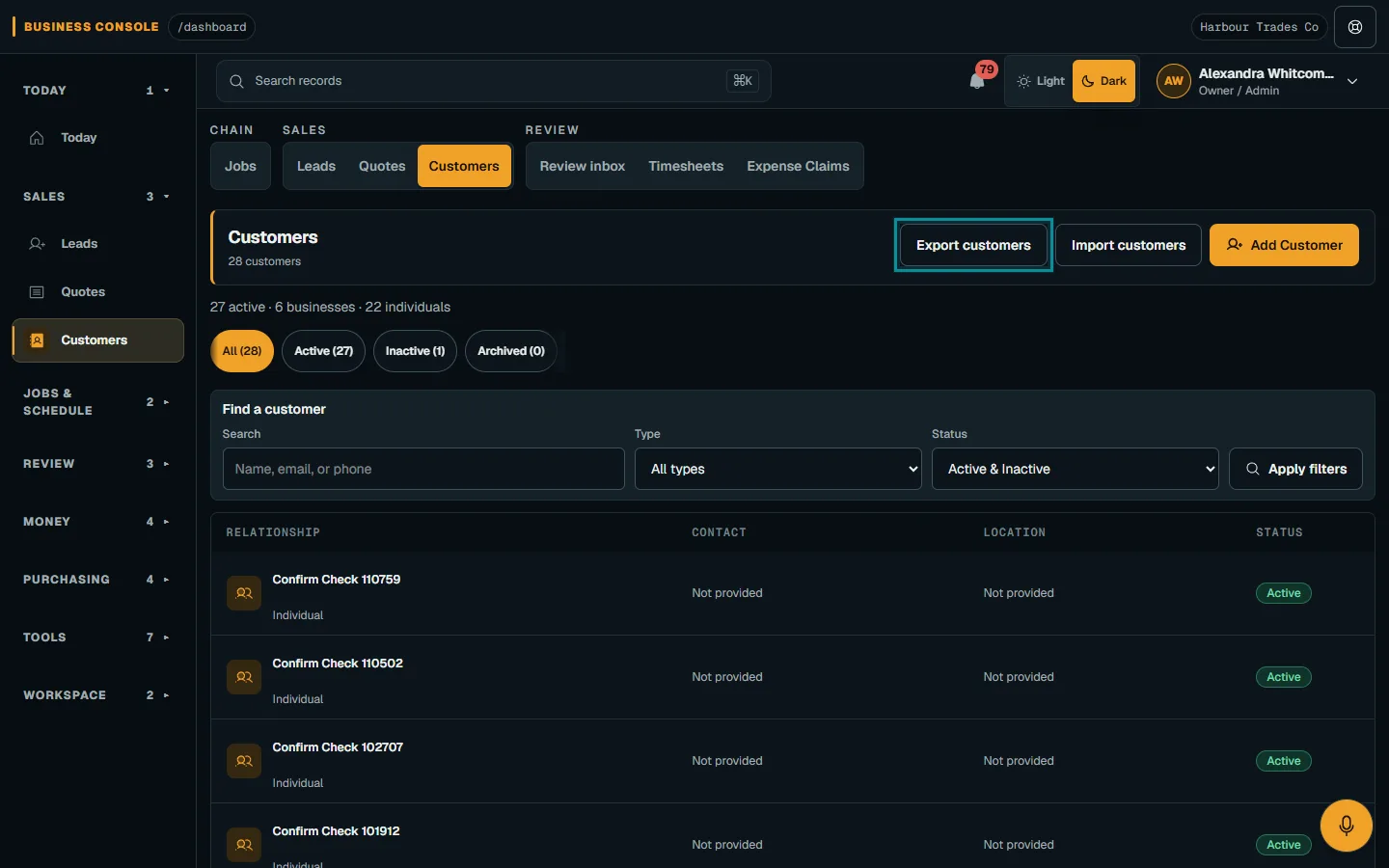Click the customer icon for Confirm Check 110759
This screenshot has width=1389, height=868.
(244, 593)
